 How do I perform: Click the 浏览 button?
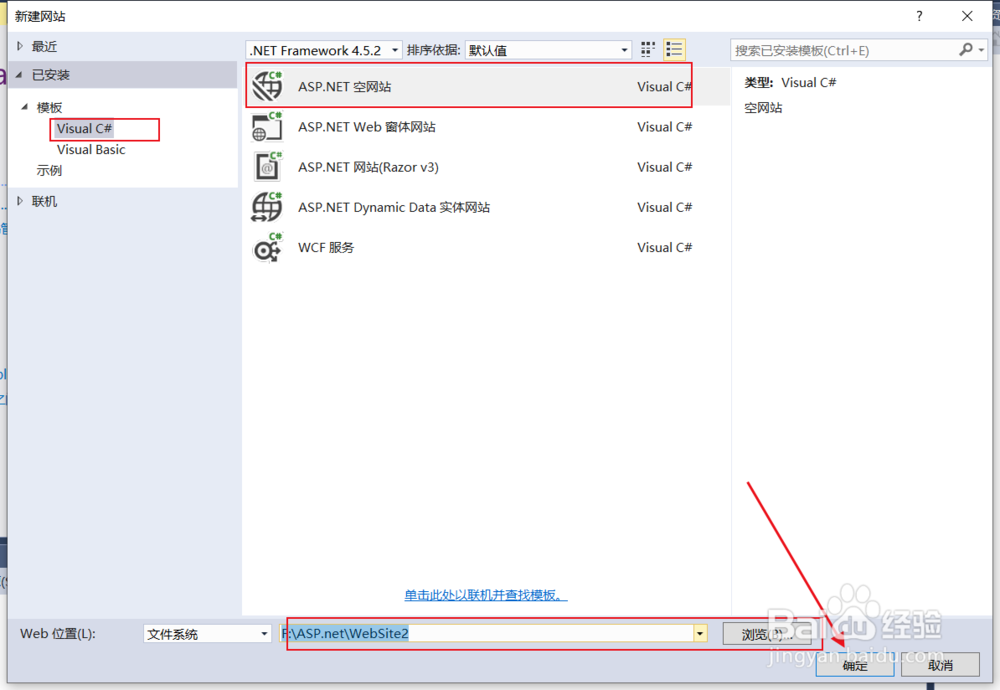click(767, 634)
